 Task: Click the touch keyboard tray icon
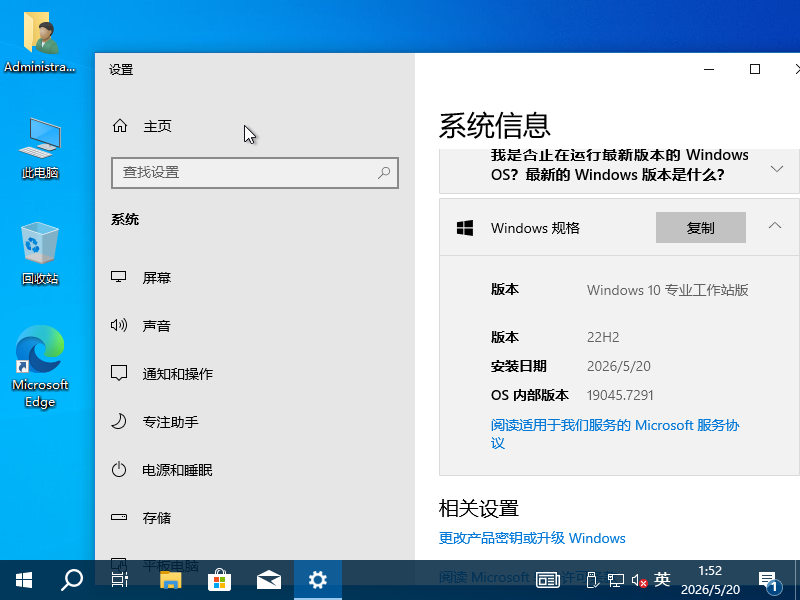[547, 580]
